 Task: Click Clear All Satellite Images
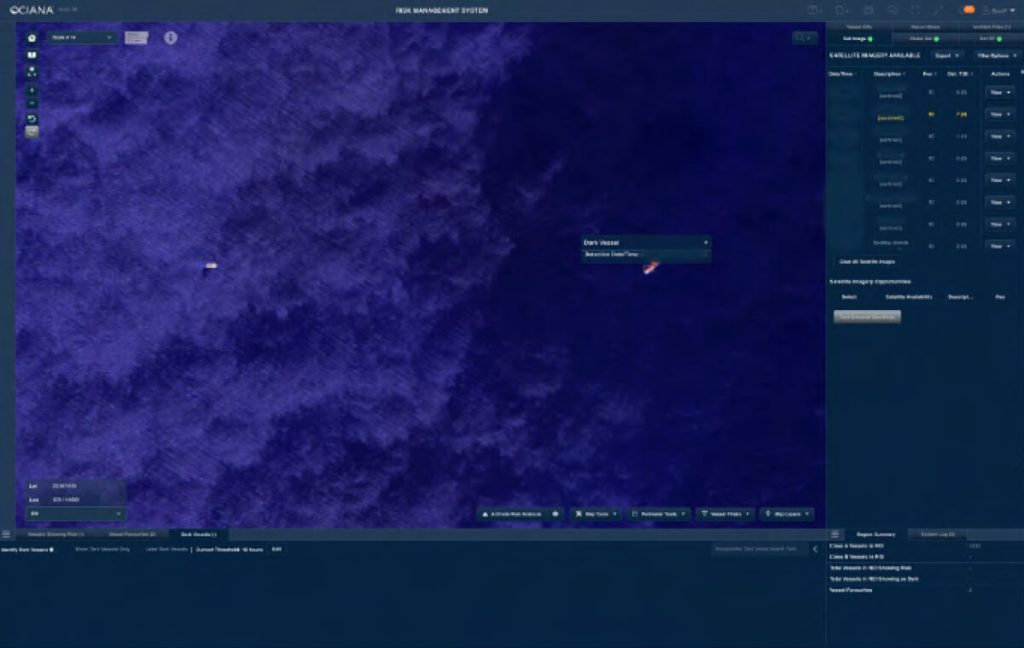tap(867, 261)
